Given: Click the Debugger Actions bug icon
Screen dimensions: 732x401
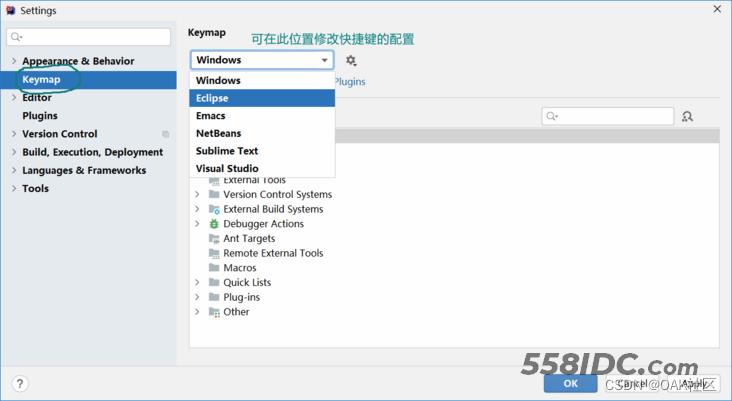Looking at the screenshot, I should tap(214, 224).
